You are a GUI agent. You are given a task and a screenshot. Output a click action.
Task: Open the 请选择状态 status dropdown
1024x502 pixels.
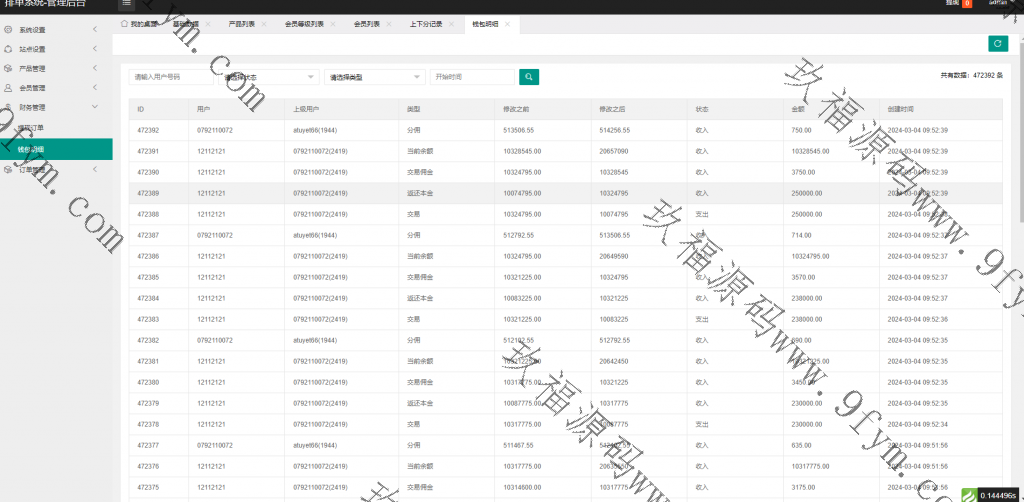(269, 77)
